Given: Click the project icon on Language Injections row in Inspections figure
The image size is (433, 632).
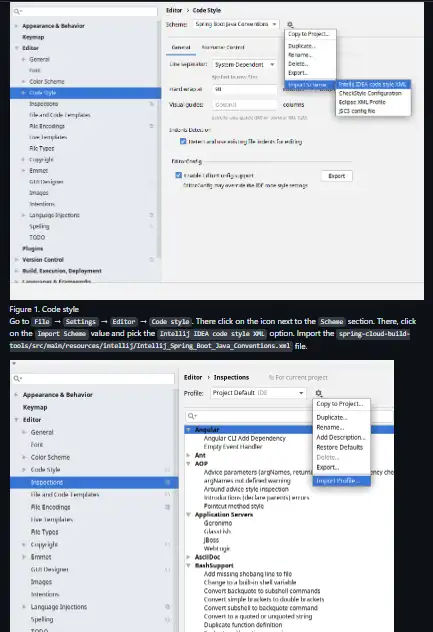Looking at the screenshot, I should click(167, 607).
